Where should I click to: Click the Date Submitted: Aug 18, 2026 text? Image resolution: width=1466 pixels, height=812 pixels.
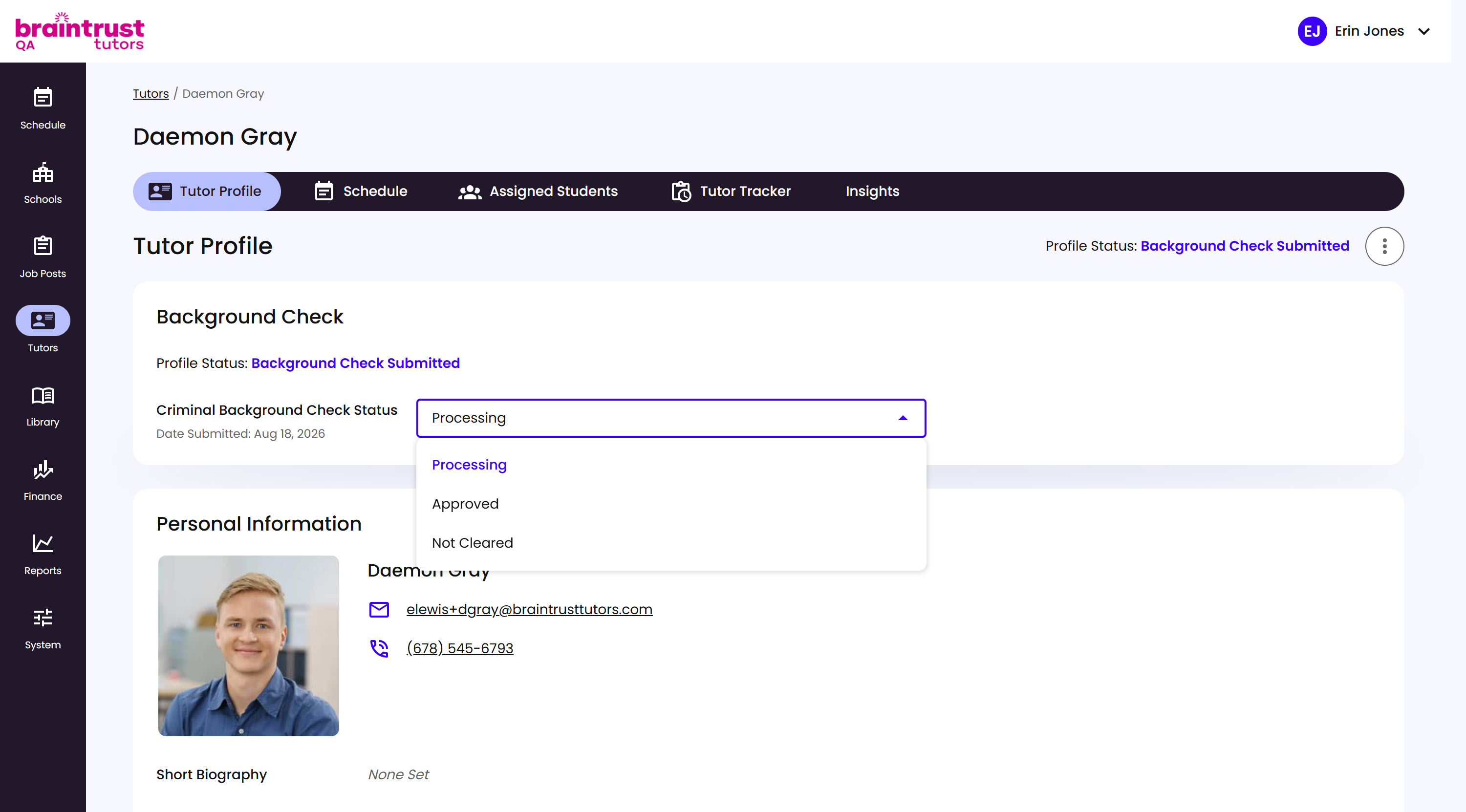[x=241, y=434]
